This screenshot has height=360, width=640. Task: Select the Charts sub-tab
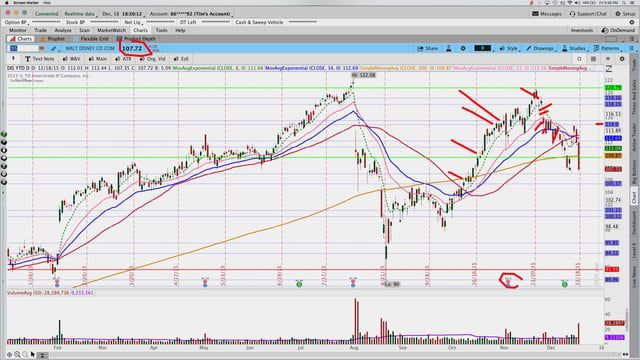(x=20, y=39)
